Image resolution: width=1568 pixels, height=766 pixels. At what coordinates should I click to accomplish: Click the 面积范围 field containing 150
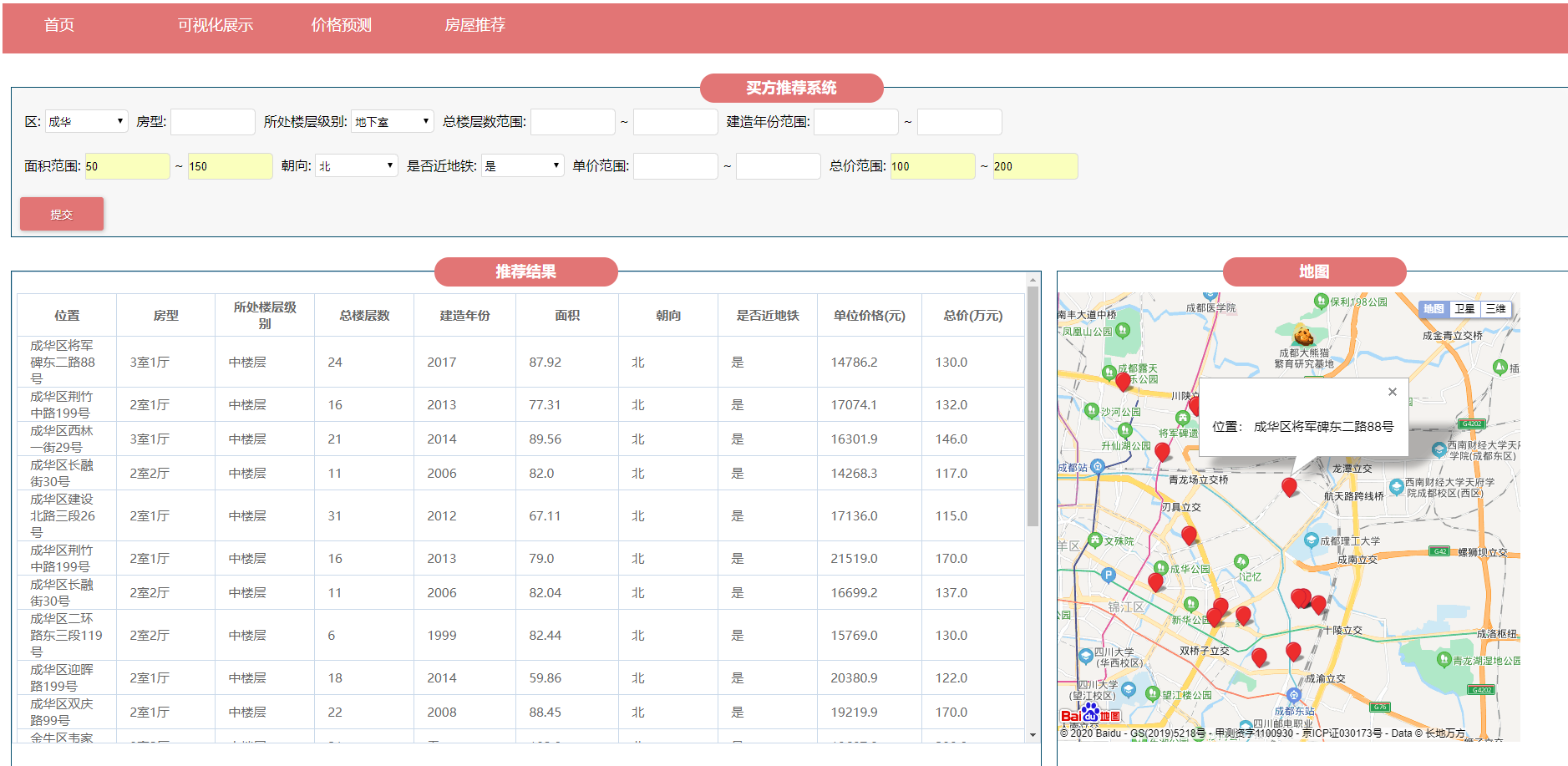[x=231, y=165]
